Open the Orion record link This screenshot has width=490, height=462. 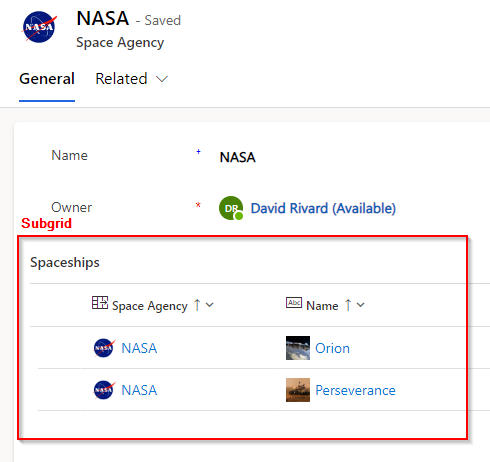332,348
